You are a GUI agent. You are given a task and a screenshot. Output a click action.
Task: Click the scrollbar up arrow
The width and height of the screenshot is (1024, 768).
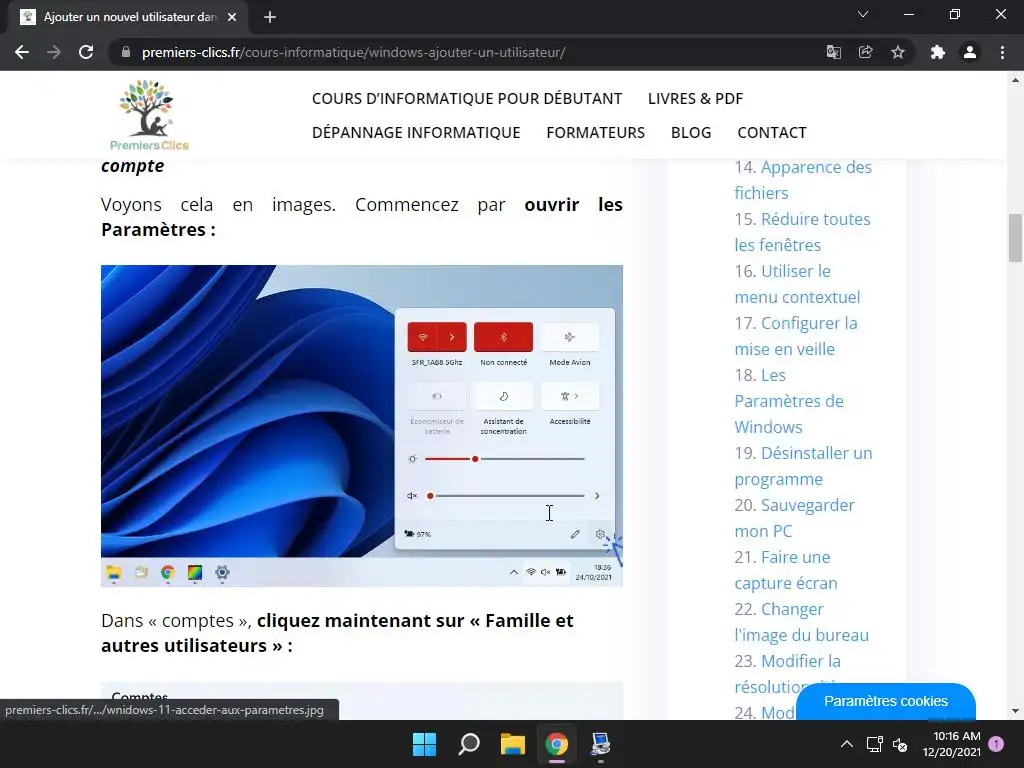click(x=1016, y=80)
